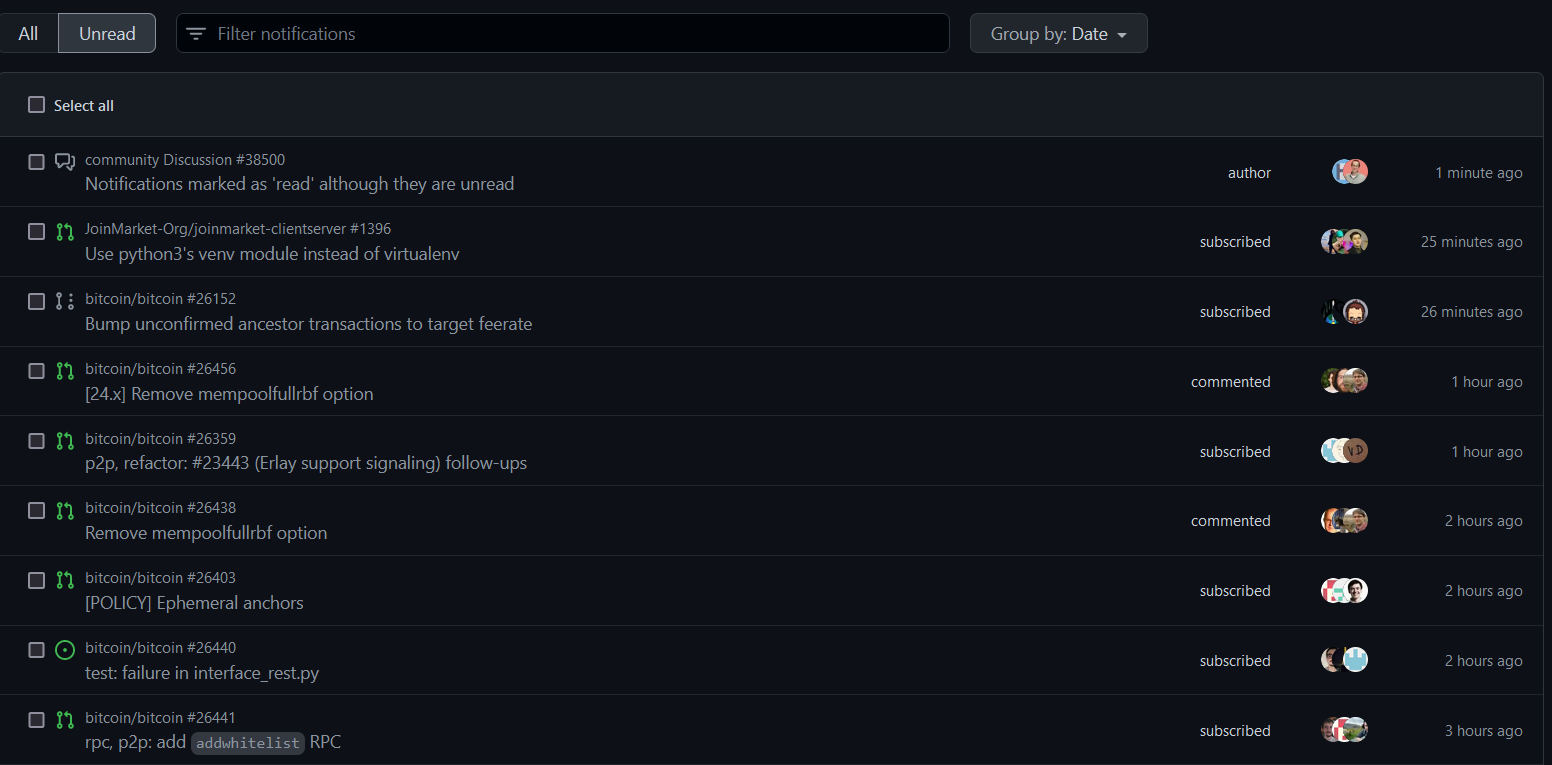Open the Group by: Date dropdown

(1058, 32)
